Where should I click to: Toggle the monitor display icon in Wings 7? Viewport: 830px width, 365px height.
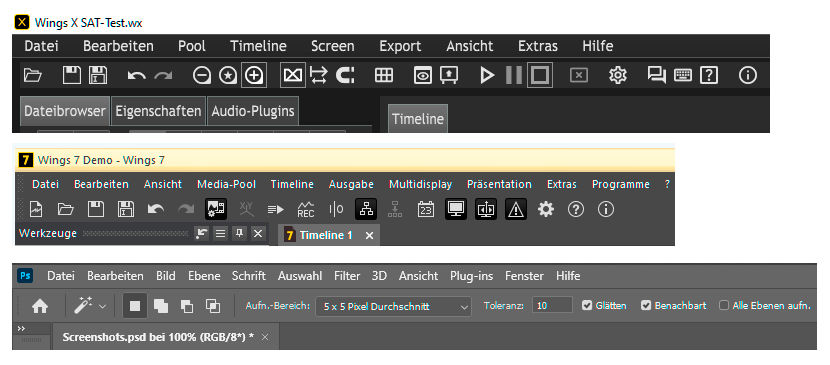[x=456, y=209]
